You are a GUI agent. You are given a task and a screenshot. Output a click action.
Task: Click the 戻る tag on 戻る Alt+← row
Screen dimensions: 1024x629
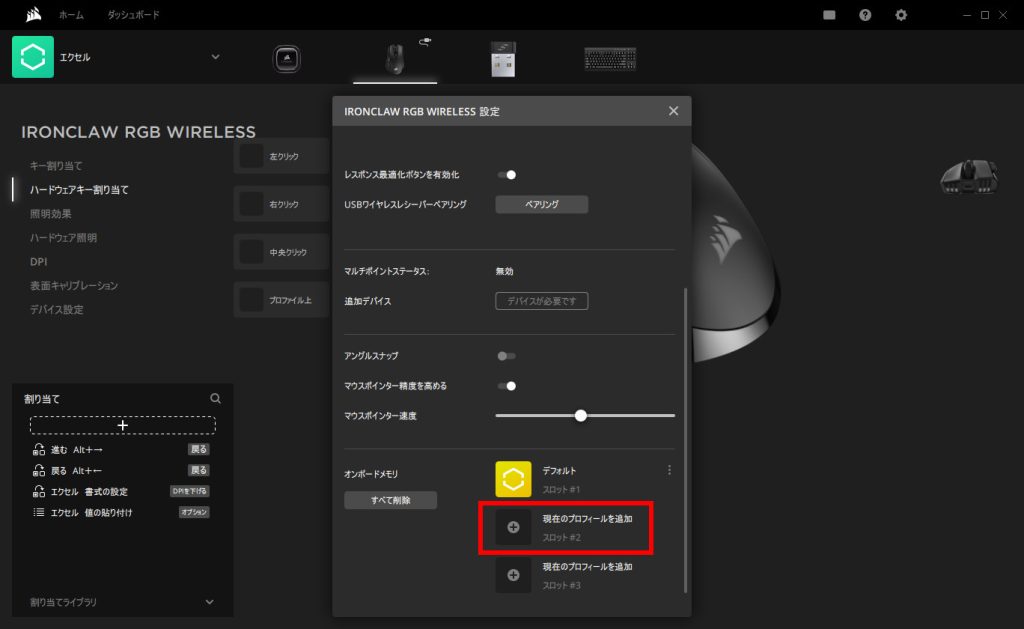[x=199, y=470]
